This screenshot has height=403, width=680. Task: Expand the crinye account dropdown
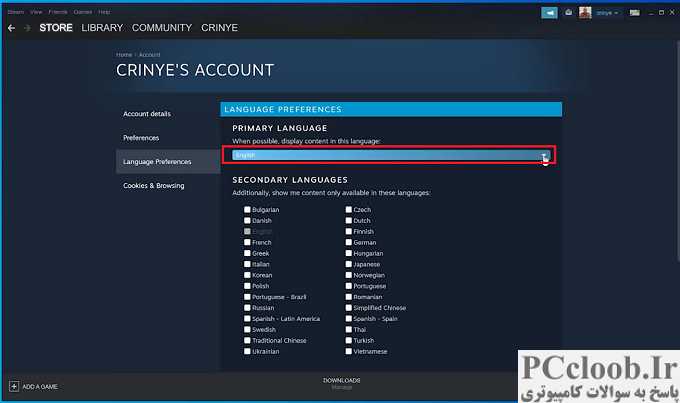coord(607,13)
